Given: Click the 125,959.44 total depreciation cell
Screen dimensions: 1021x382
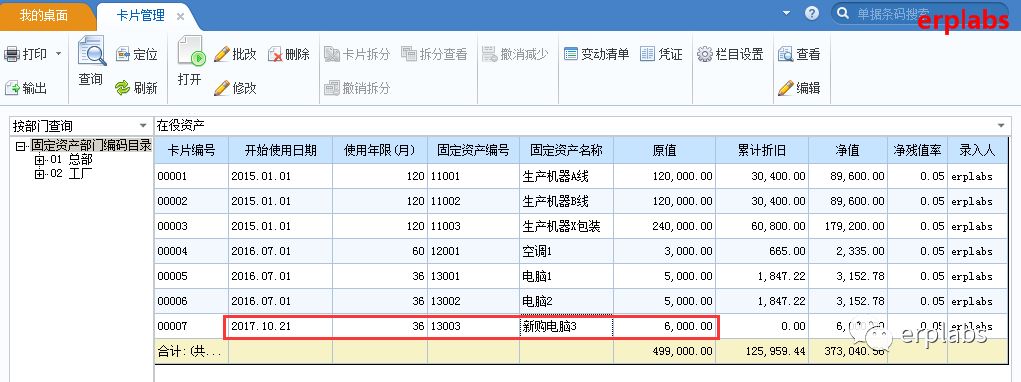Looking at the screenshot, I should tap(762, 351).
